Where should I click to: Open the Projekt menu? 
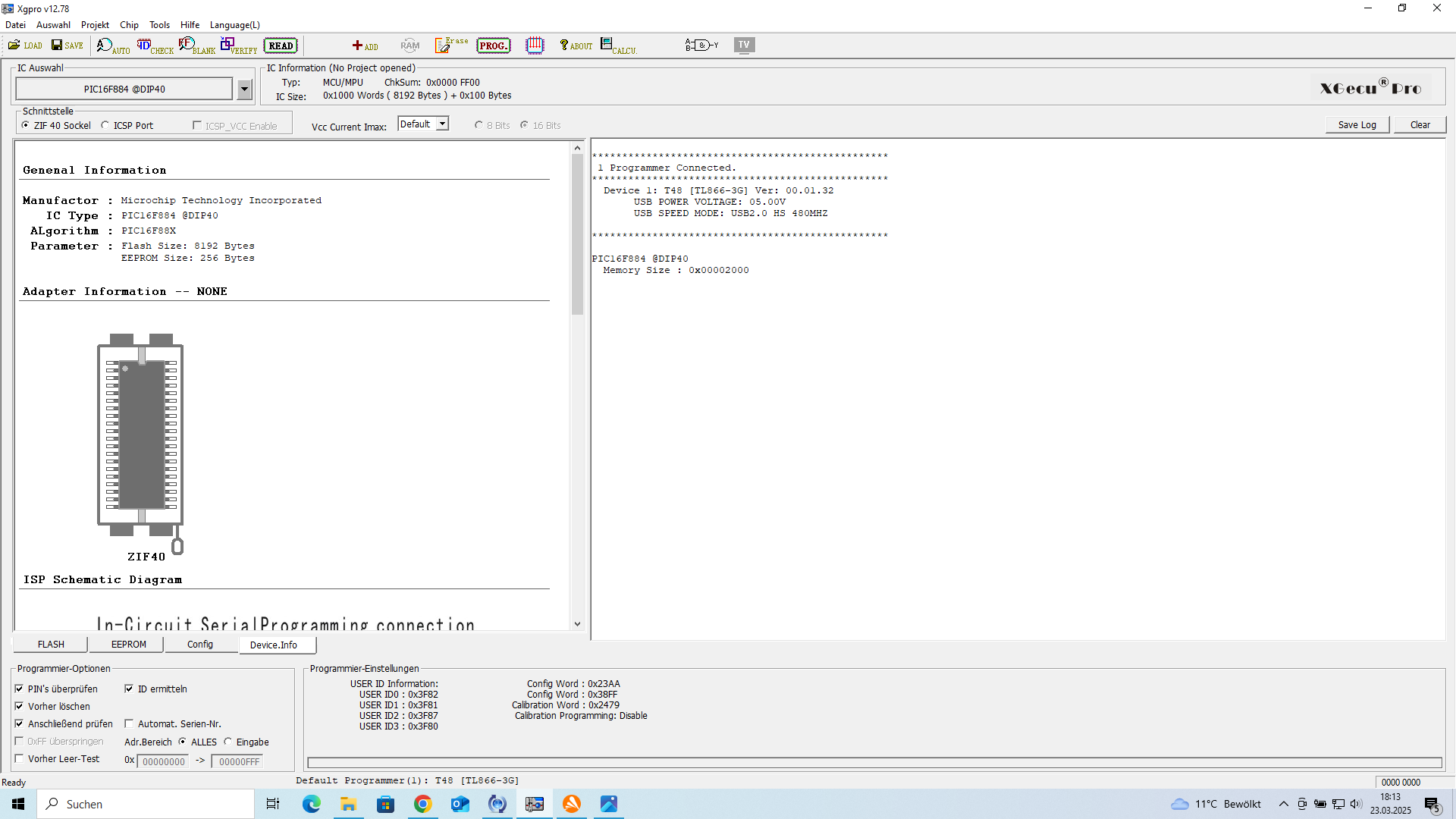point(95,25)
